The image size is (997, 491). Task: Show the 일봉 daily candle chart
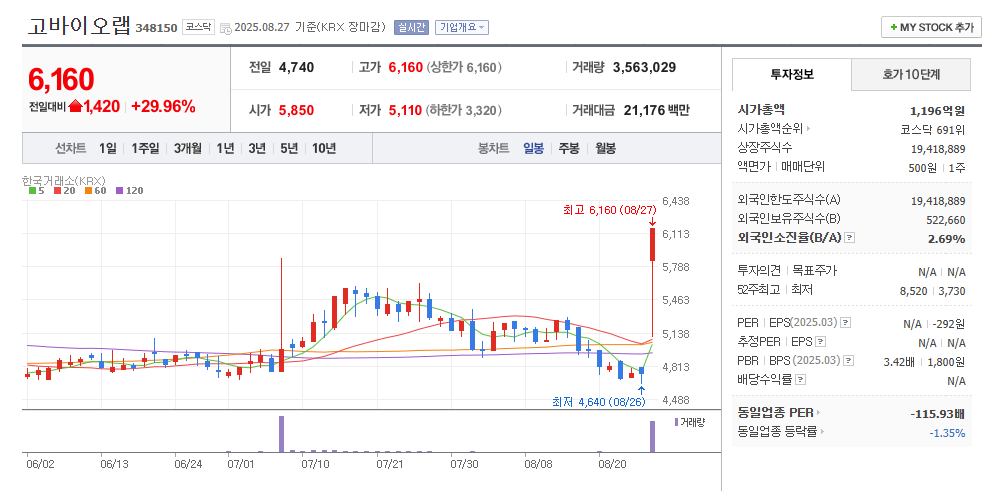pyautogui.click(x=533, y=148)
